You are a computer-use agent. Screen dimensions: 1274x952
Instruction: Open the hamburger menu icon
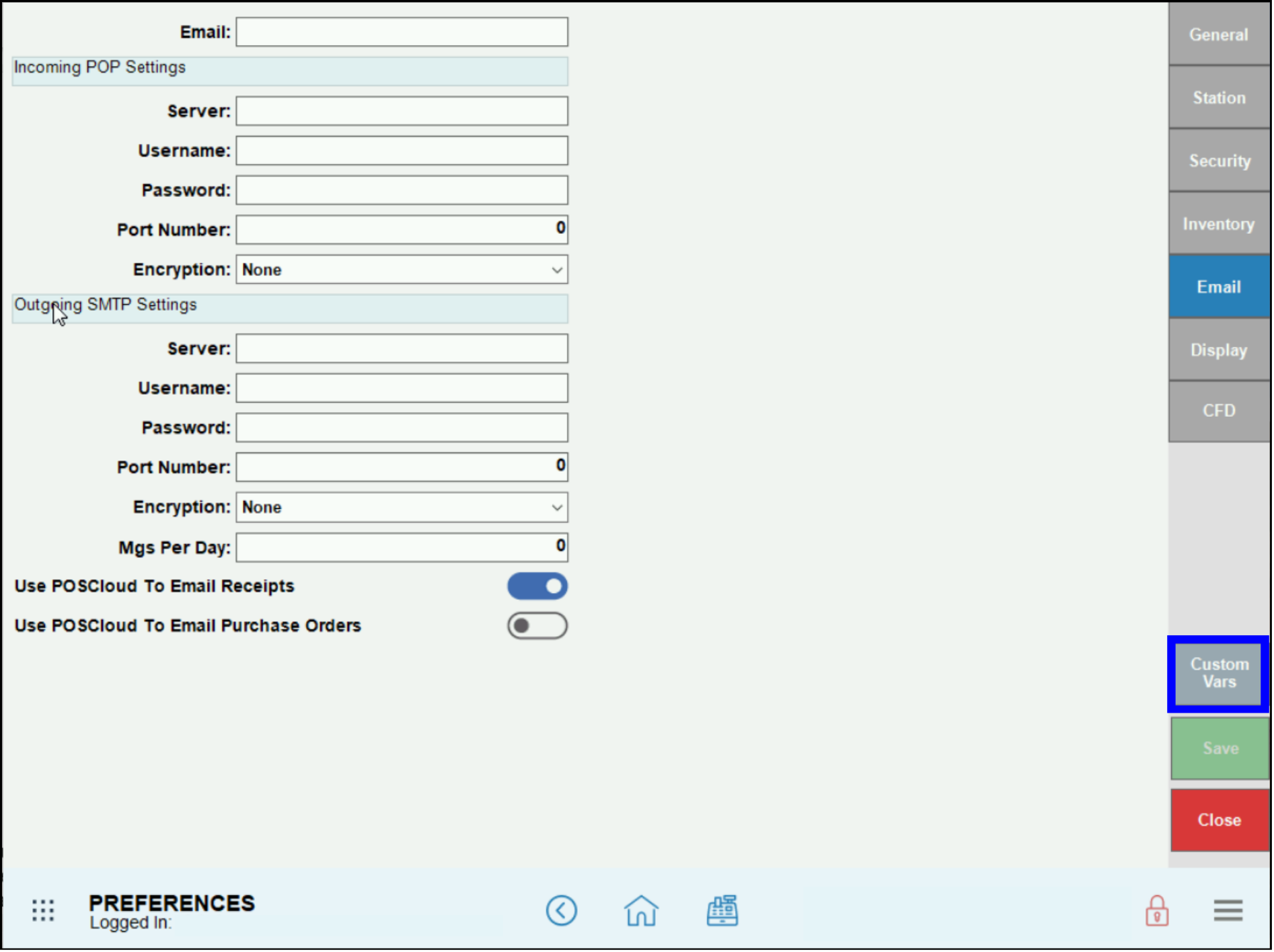pos(1230,912)
